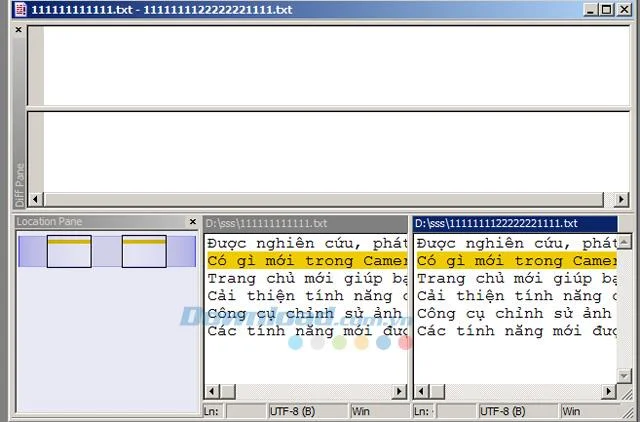Click left arrow of Diff Pane horizontal scrollbar
Viewport: 640px width, 422px height.
tap(36, 200)
